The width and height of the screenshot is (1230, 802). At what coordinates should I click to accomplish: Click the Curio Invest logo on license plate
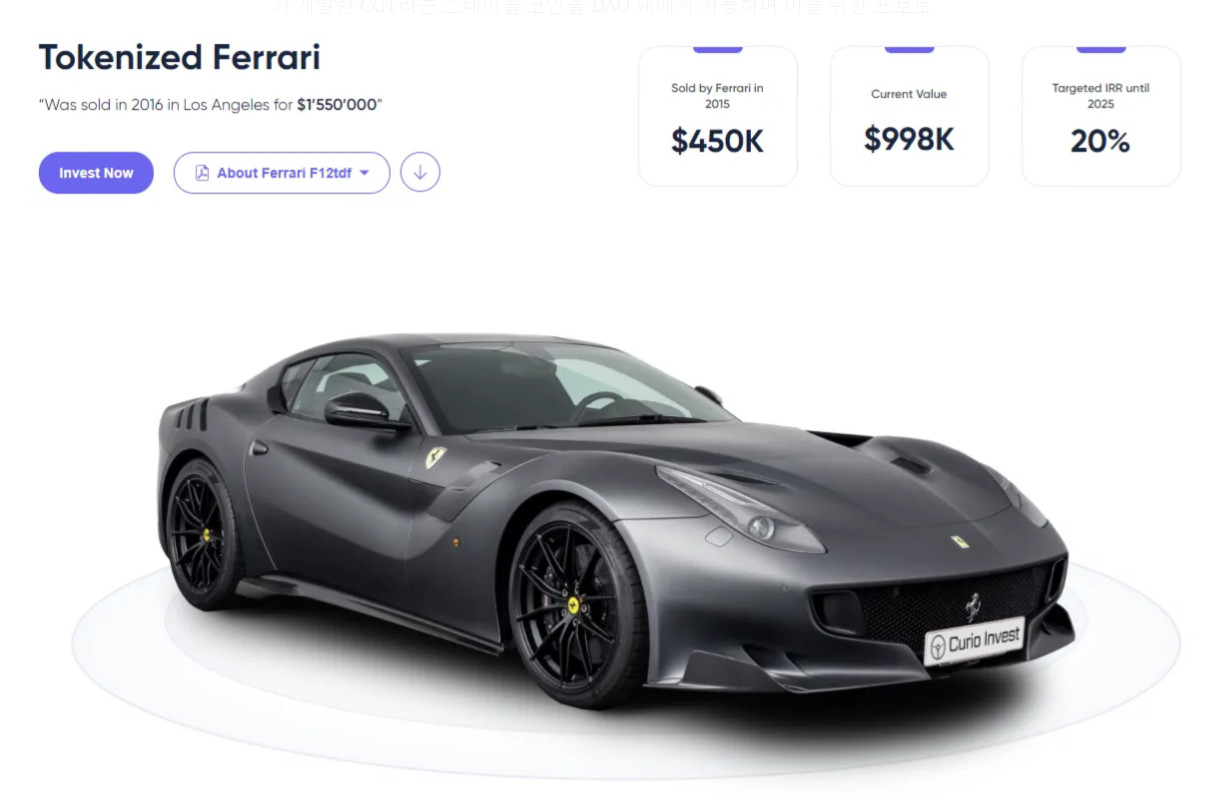point(974,641)
